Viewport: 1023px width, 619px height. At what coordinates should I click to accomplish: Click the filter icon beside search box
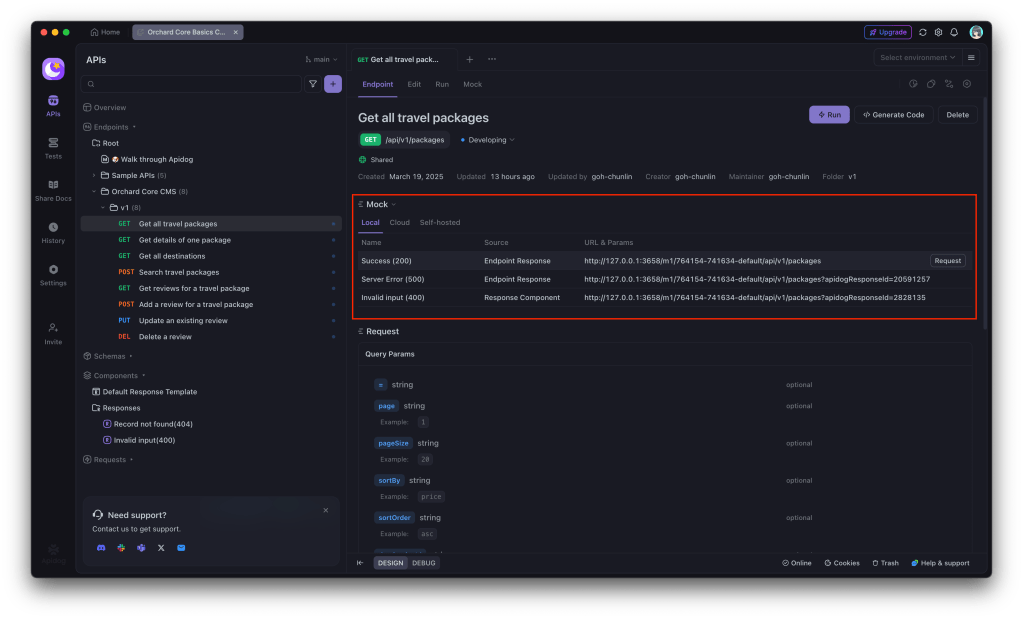point(313,84)
